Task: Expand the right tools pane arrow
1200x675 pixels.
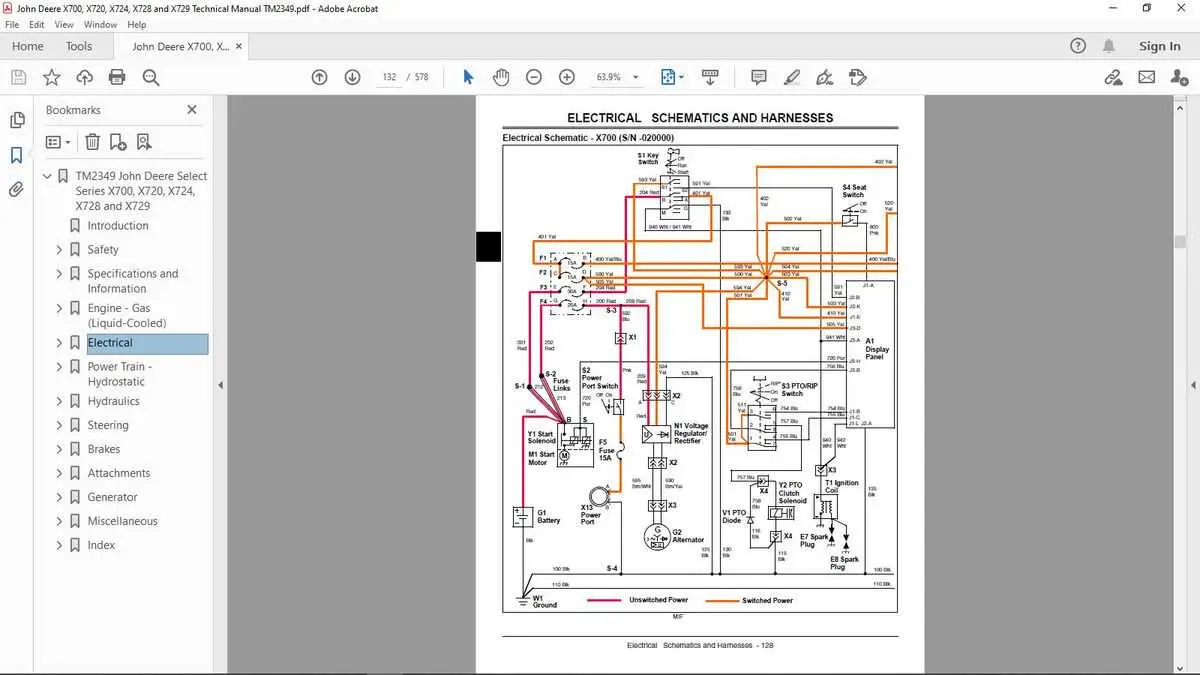Action: pos(1193,385)
